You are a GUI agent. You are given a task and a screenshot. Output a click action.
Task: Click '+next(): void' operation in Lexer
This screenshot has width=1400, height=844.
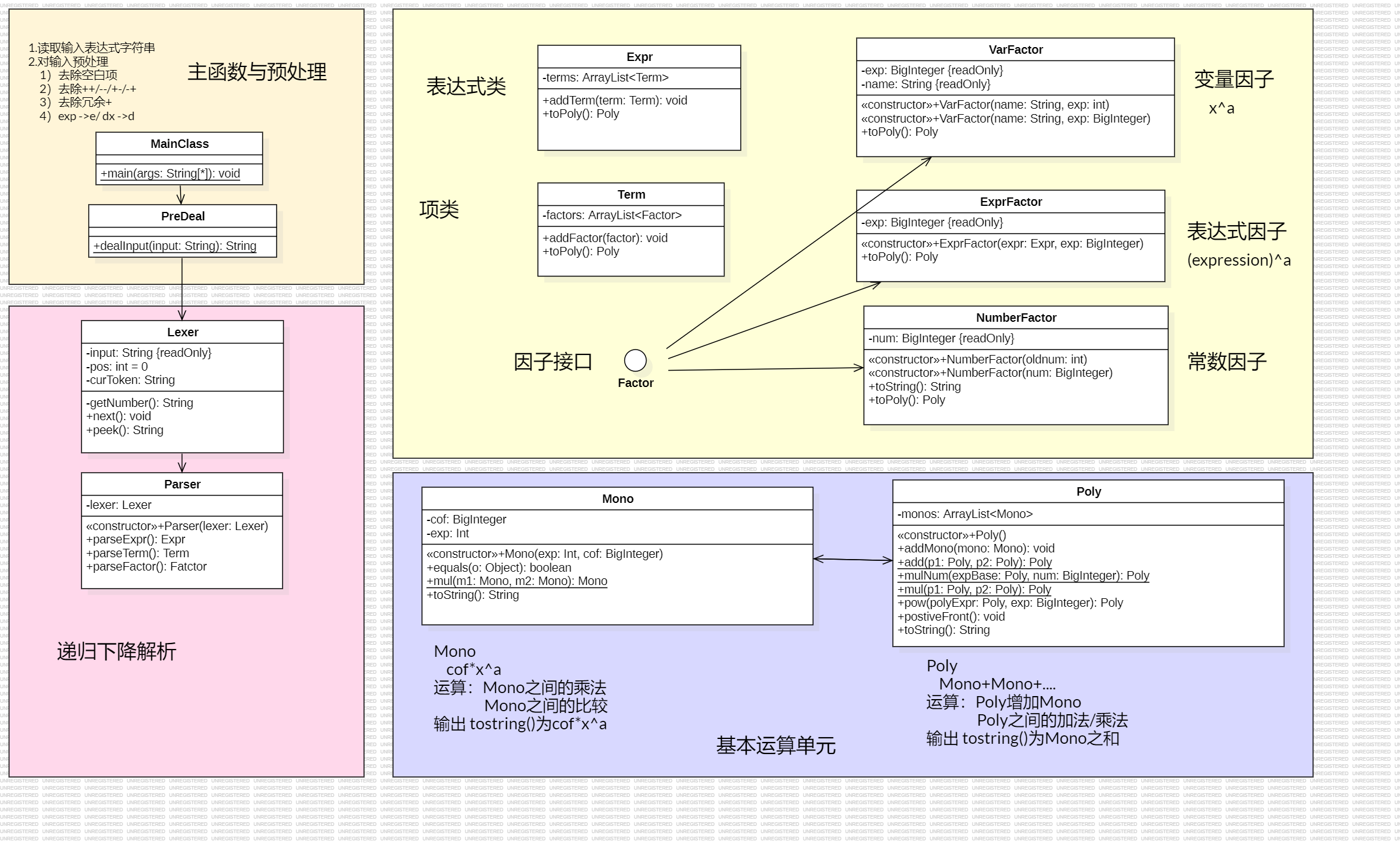coord(118,416)
